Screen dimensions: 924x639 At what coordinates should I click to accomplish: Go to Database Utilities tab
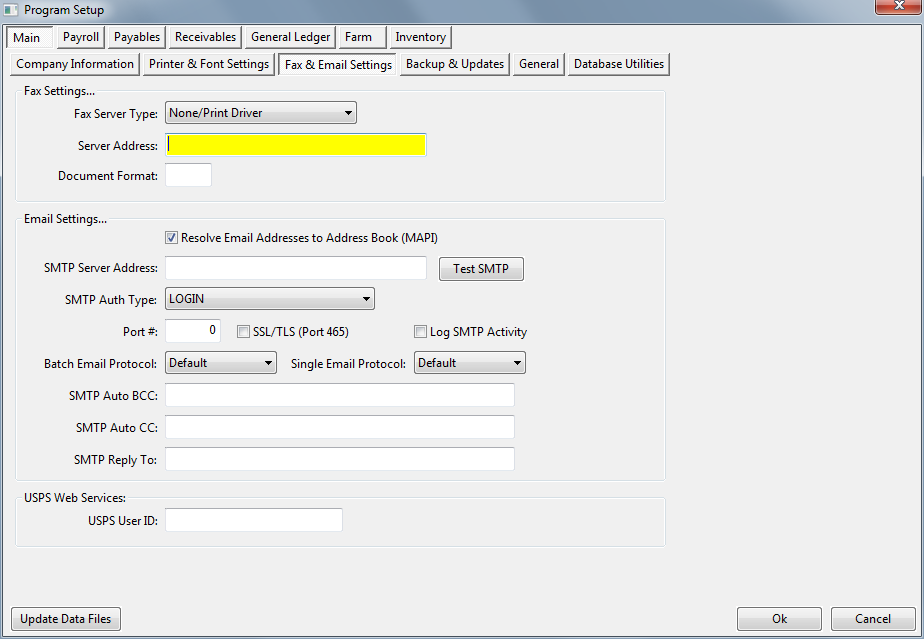point(618,64)
